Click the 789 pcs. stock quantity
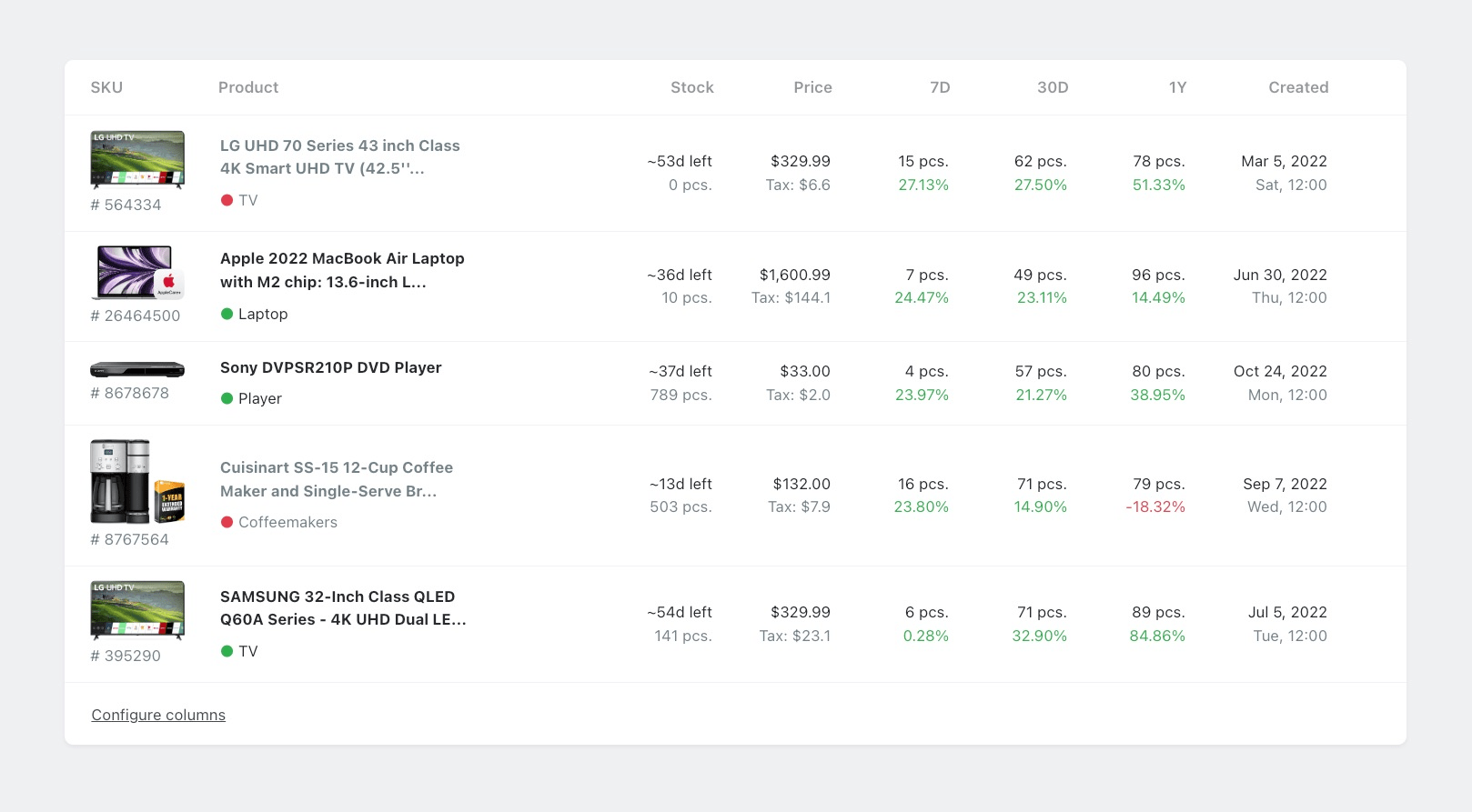This screenshot has width=1472, height=812. click(x=681, y=395)
